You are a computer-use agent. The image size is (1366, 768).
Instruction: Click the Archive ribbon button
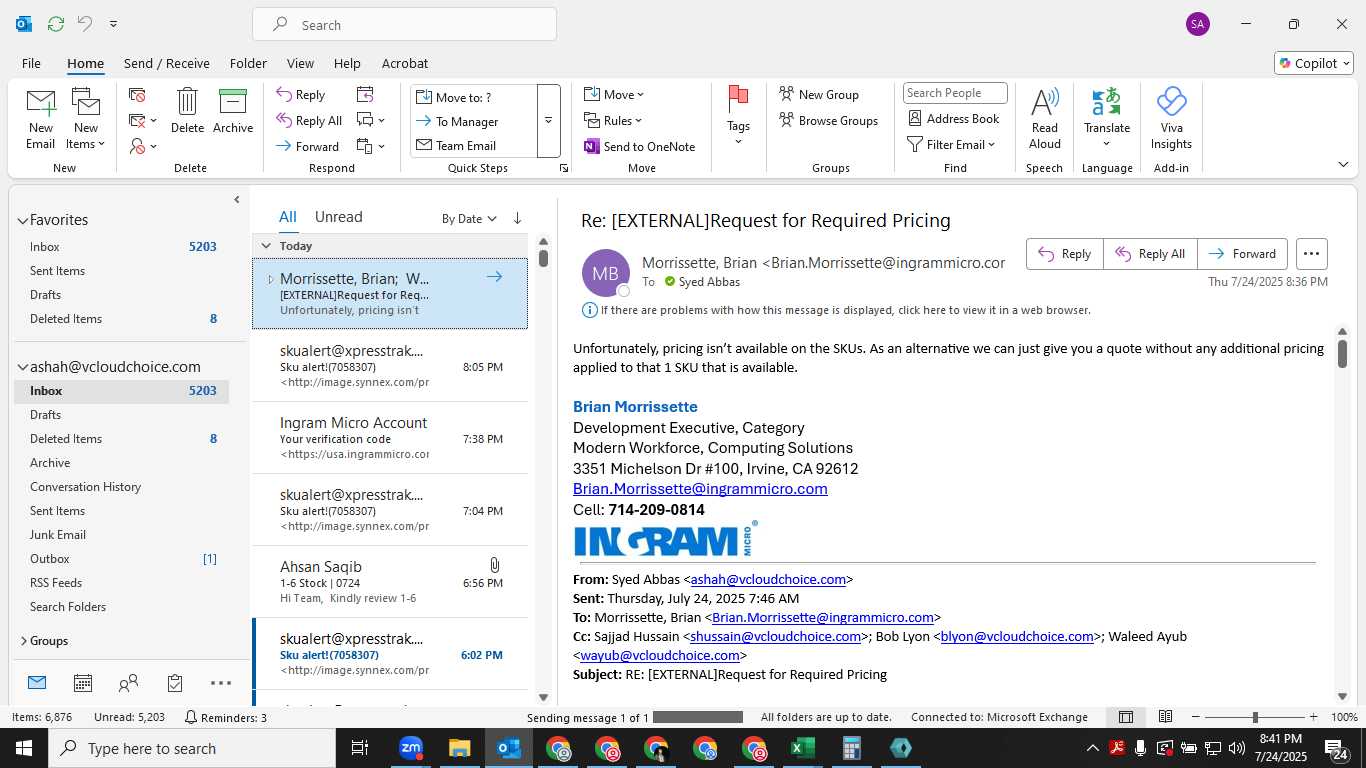[x=233, y=110]
